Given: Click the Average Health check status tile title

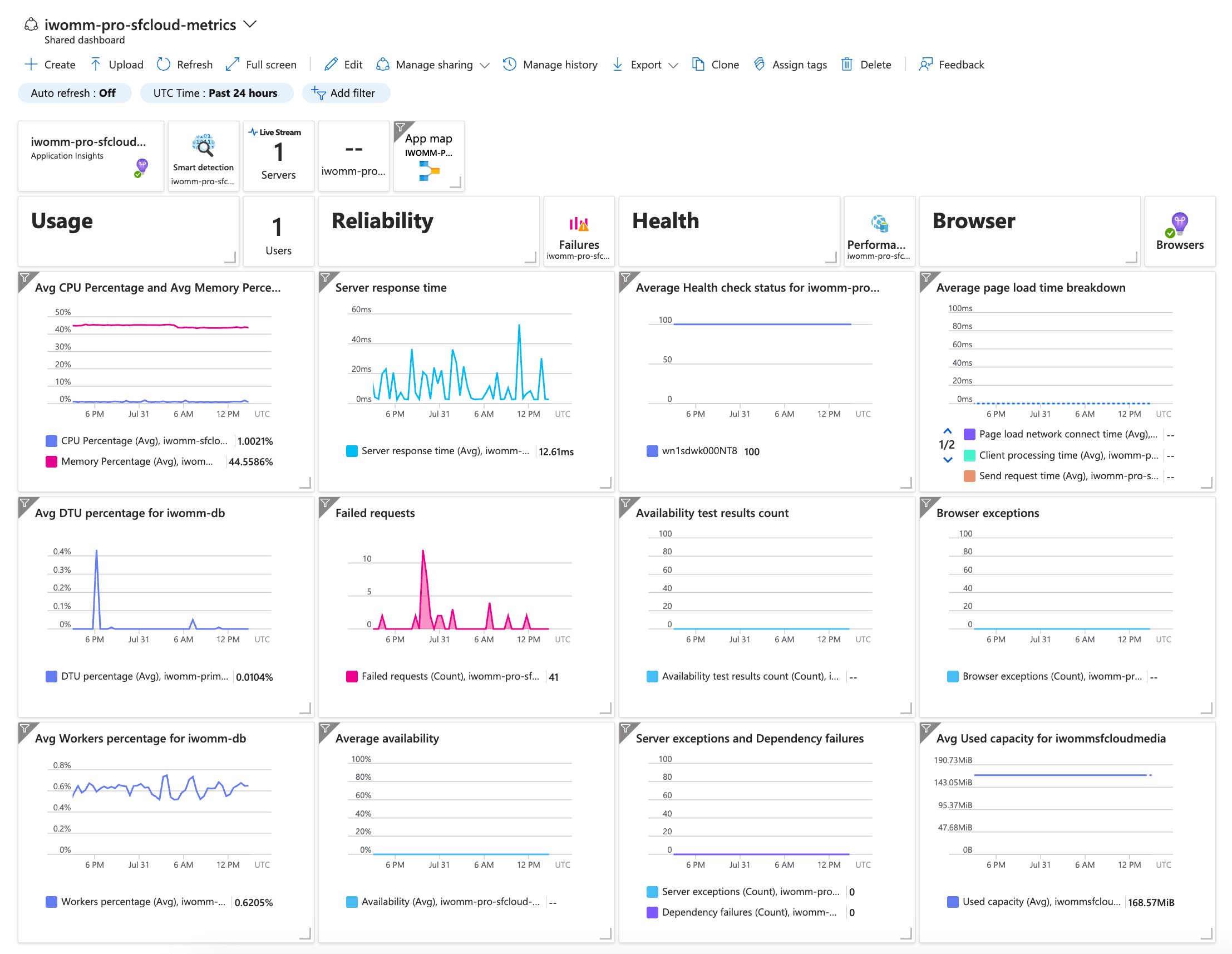Looking at the screenshot, I should click(x=757, y=288).
